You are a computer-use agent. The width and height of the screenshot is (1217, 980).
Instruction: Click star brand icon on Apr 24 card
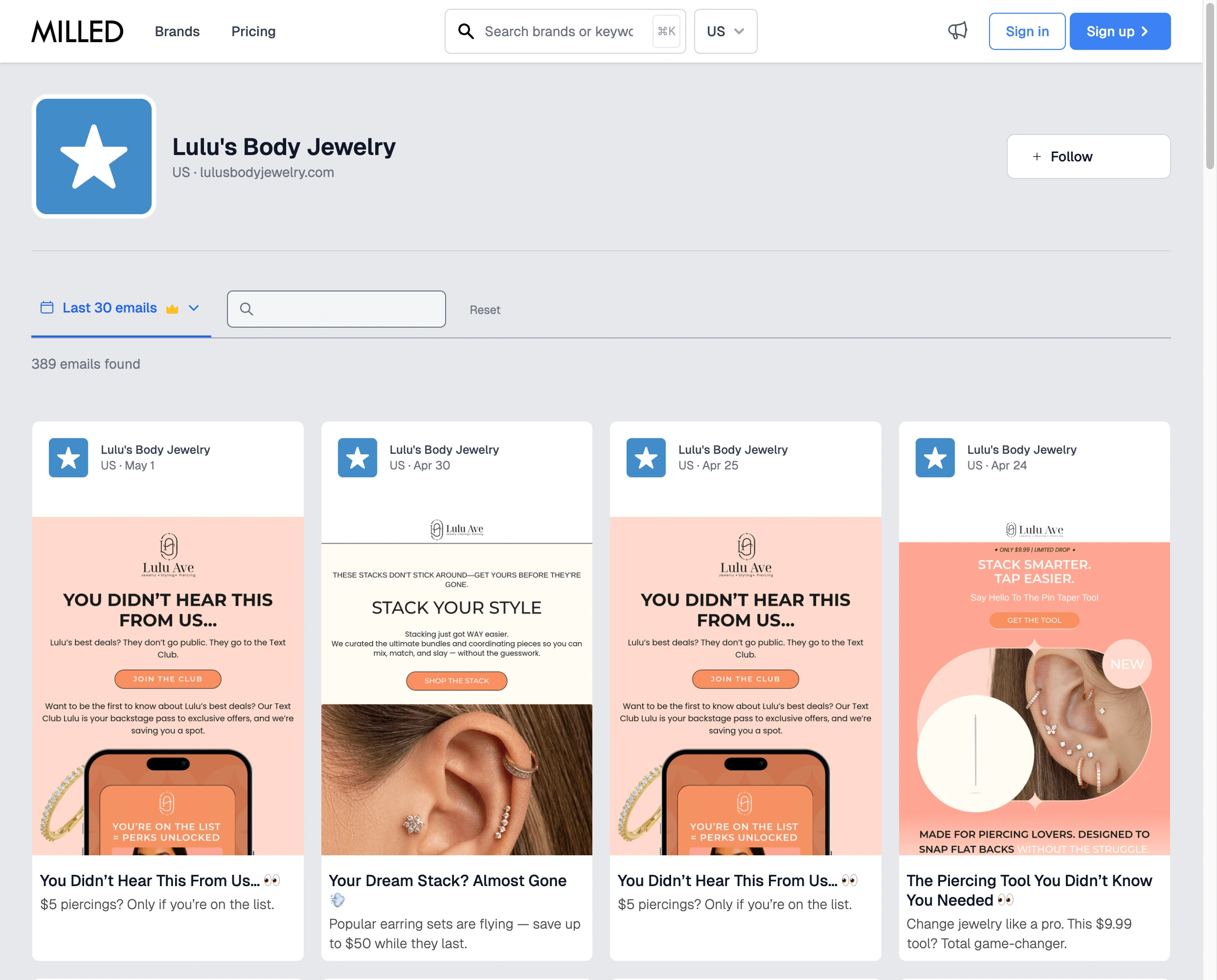[935, 457]
